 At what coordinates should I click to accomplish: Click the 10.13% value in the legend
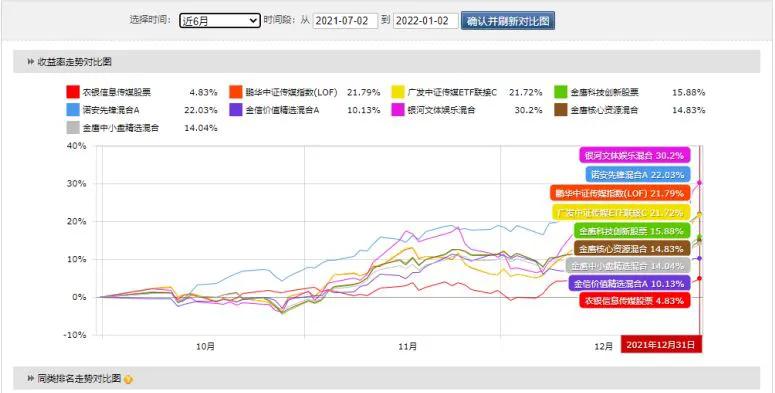[x=364, y=110]
